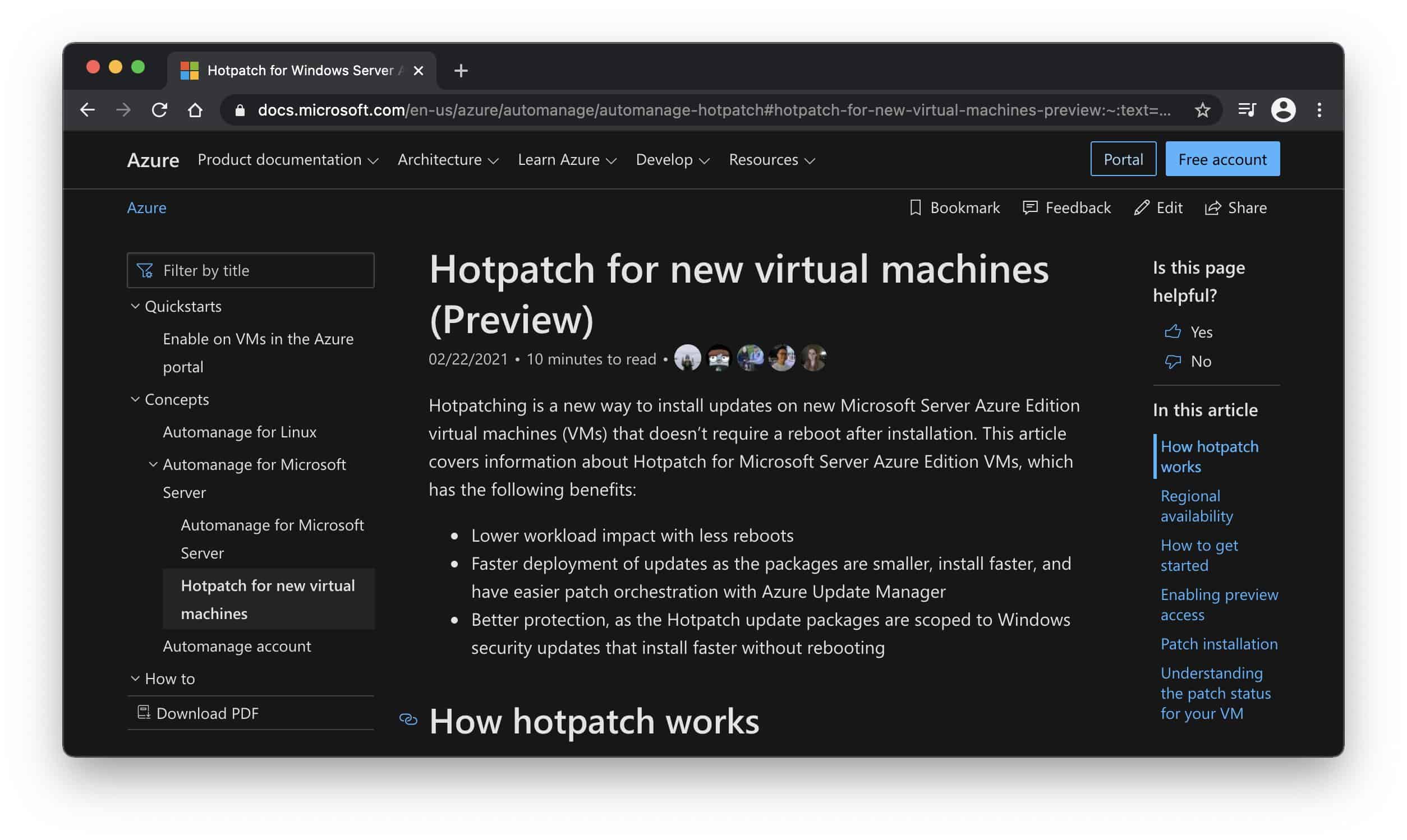The image size is (1407, 840).
Task: Go back with the browser back arrow
Action: (x=88, y=110)
